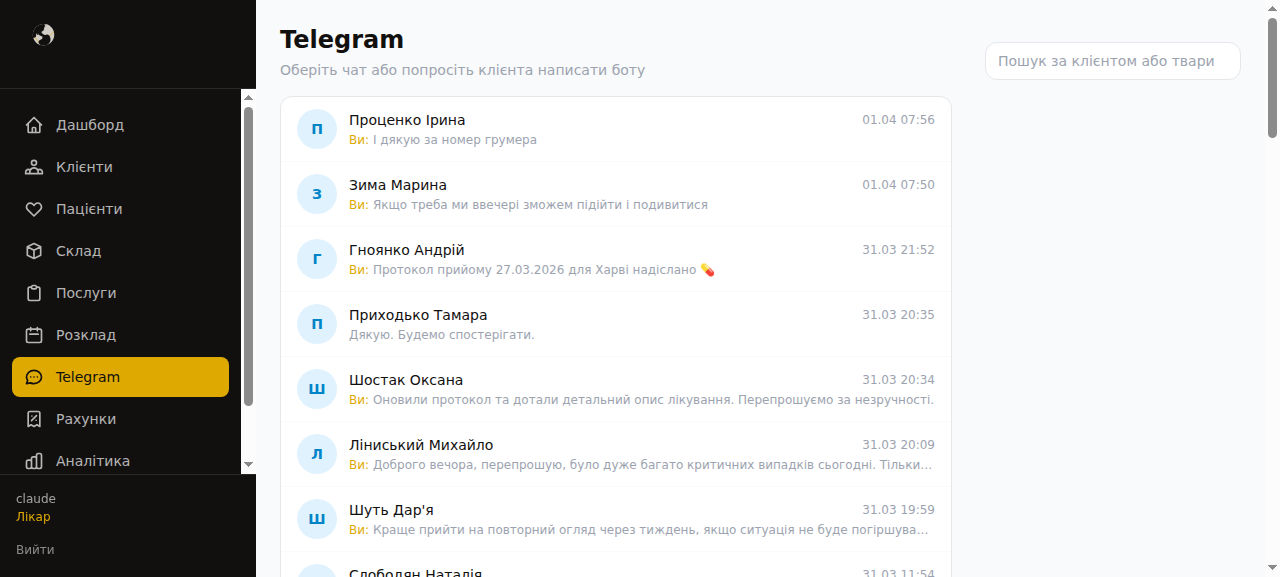Click the Аналітика chart icon
Viewport: 1280px width, 577px height.
click(34, 461)
